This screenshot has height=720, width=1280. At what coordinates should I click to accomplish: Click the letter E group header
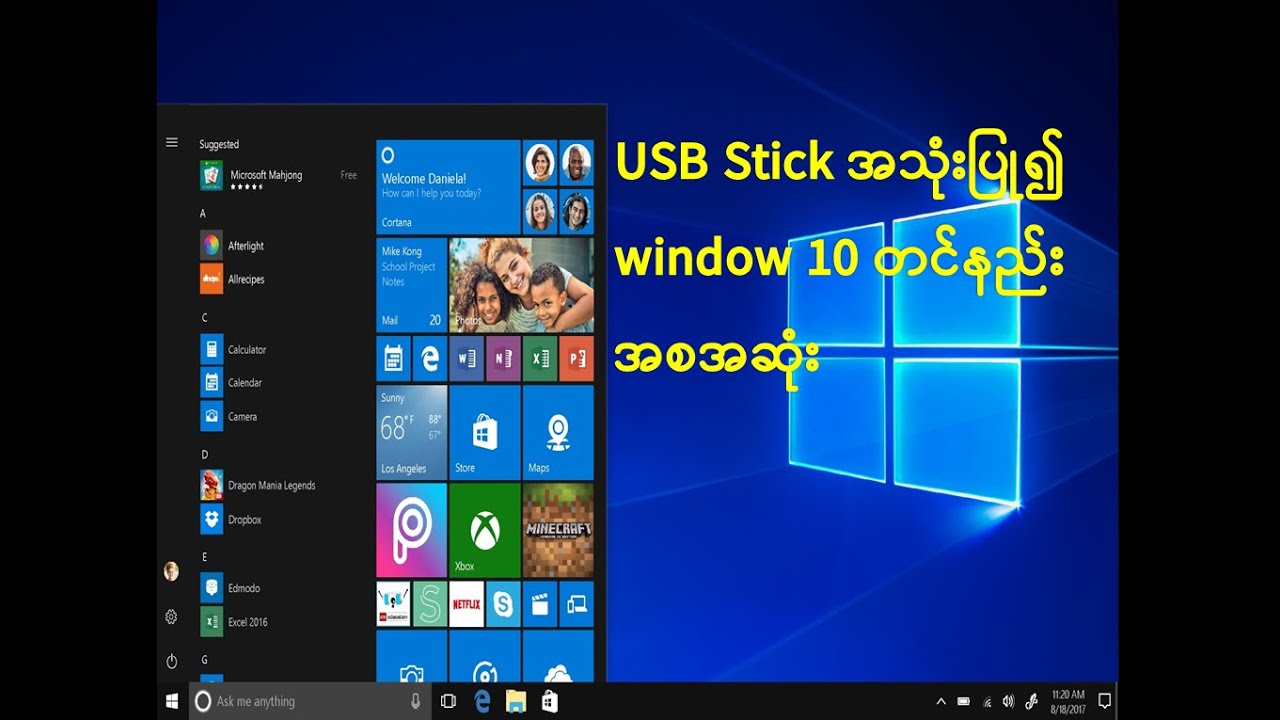click(204, 556)
